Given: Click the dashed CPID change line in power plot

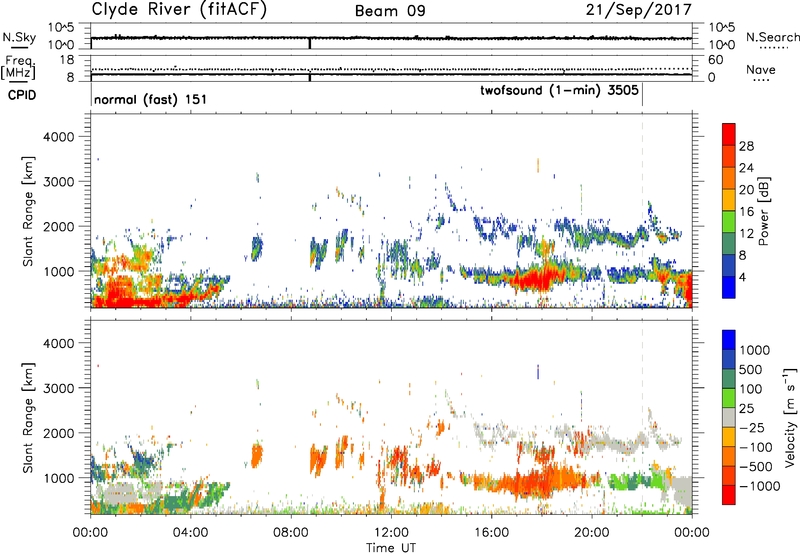Looking at the screenshot, I should 642,211.
